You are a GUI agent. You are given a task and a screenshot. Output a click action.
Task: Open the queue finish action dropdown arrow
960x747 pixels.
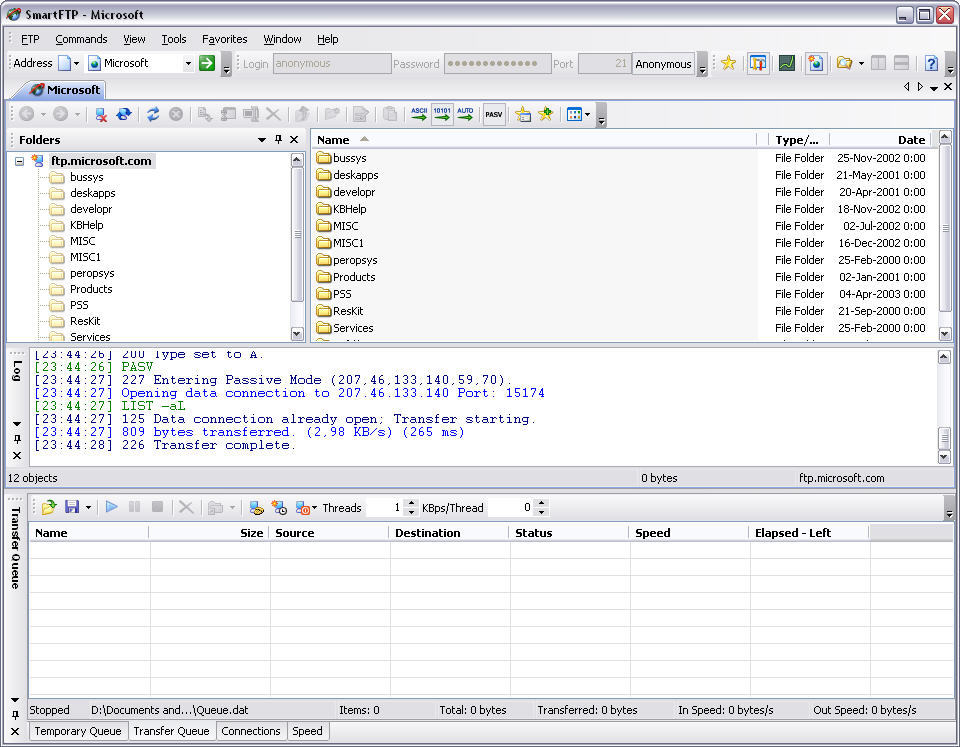(315, 507)
